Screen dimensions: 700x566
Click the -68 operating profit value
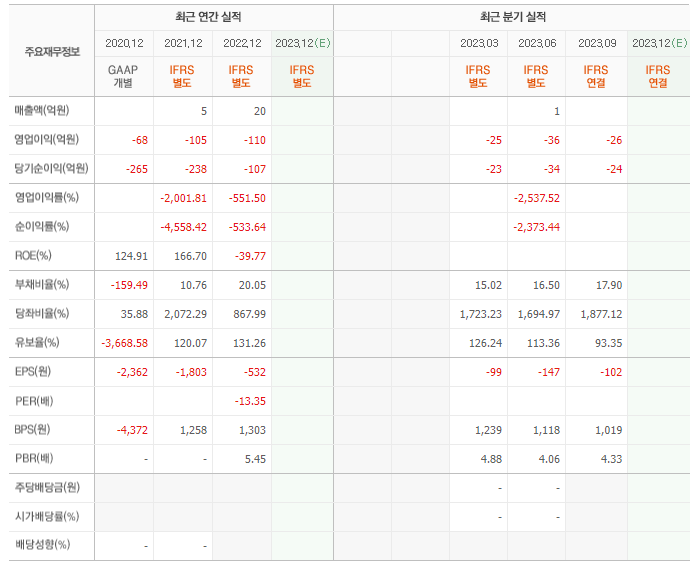tap(140, 140)
